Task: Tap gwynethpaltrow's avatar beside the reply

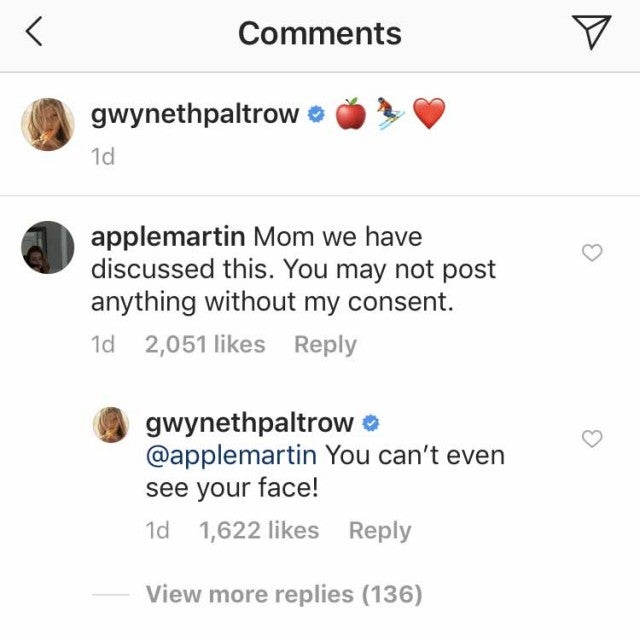Action: pyautogui.click(x=113, y=424)
